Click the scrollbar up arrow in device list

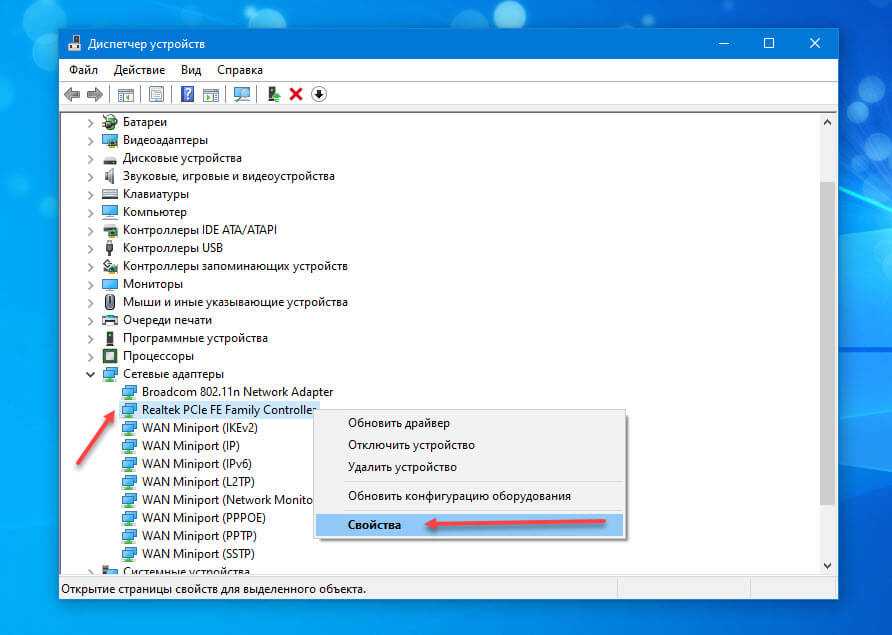click(827, 122)
